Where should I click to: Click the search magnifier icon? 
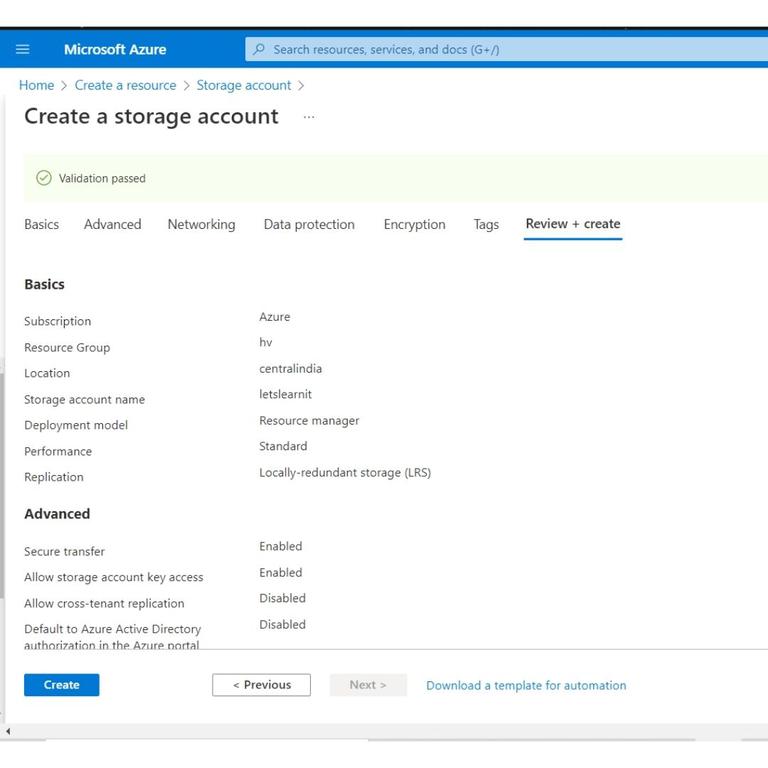tap(260, 49)
